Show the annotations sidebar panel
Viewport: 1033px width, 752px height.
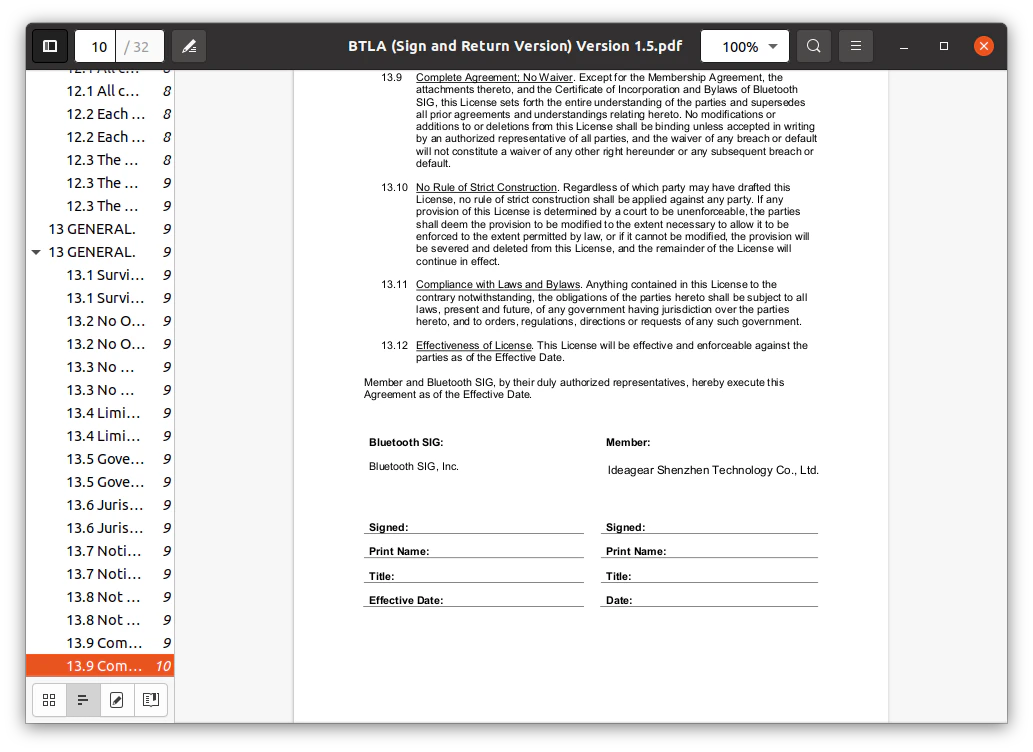[117, 699]
